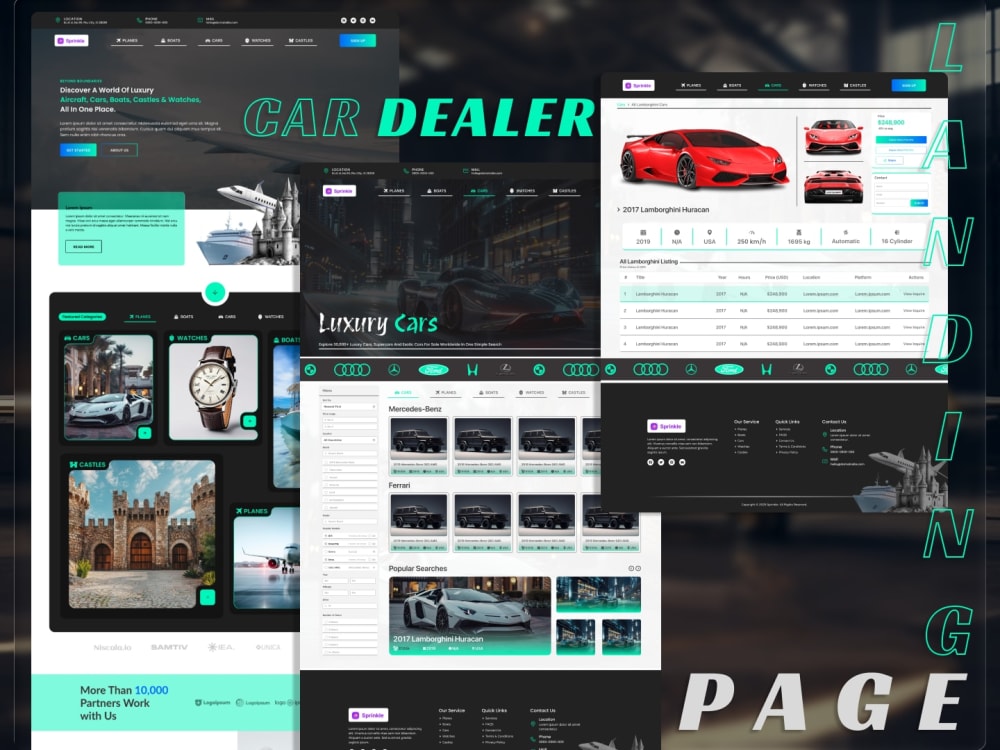Viewport: 1000px width, 750px height.
Task: Click the calendar icon above 2019
Action: 643,232
